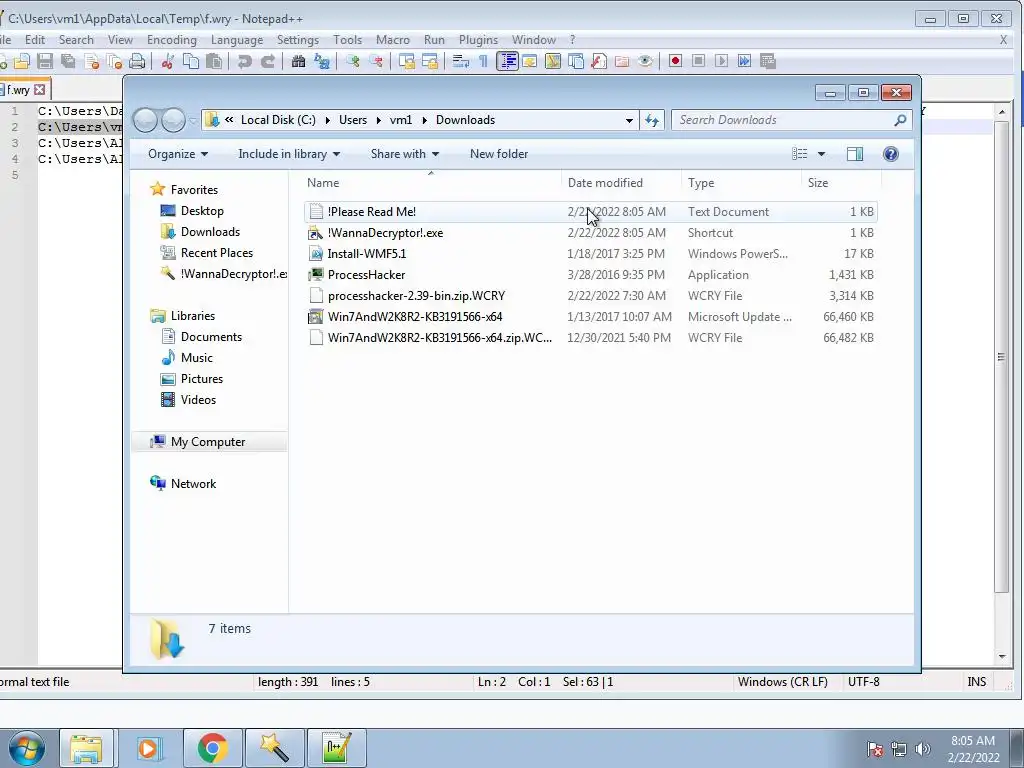The image size is (1024, 768).
Task: Select My Computer in navigation pane
Action: tap(208, 442)
